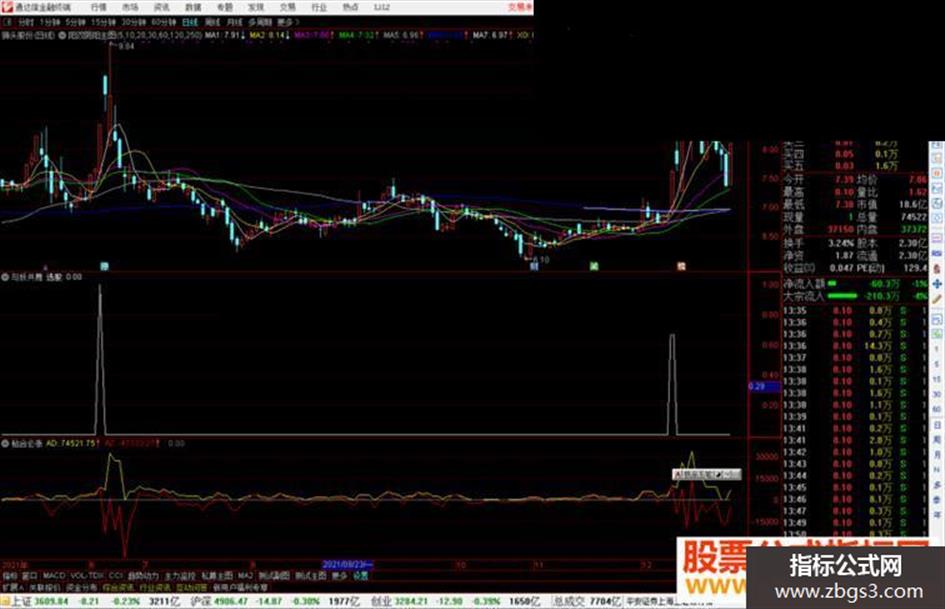The height and width of the screenshot is (609, 945).
Task: Click the 多 shortcut in right toolbar
Action: 937,485
